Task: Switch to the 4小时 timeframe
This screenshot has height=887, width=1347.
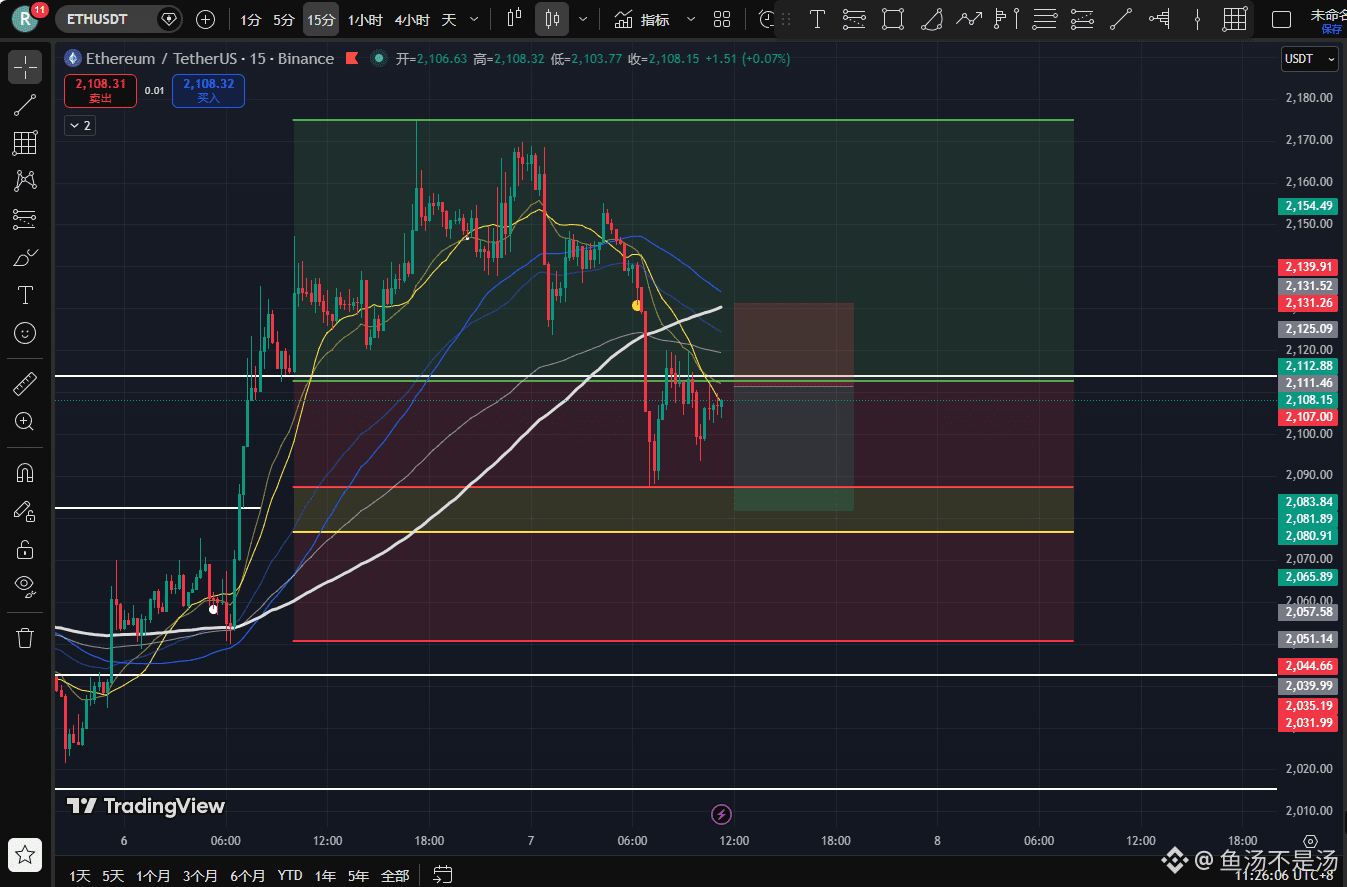Action: pyautogui.click(x=412, y=19)
